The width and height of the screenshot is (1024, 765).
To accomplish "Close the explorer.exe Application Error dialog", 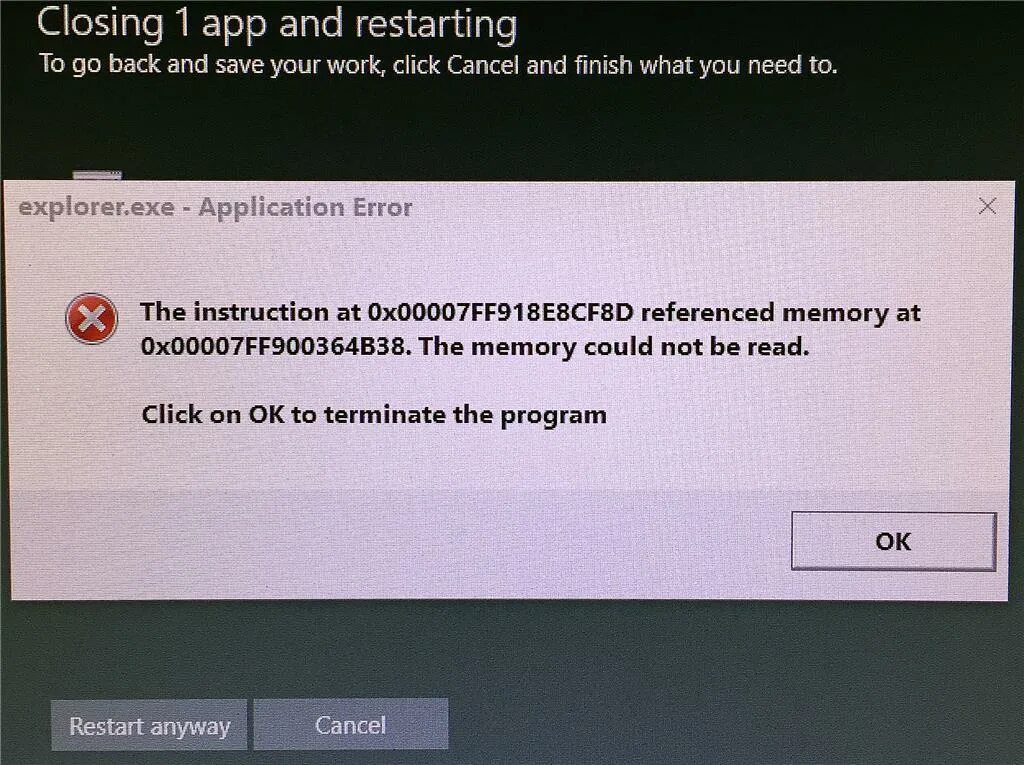I will click(987, 206).
